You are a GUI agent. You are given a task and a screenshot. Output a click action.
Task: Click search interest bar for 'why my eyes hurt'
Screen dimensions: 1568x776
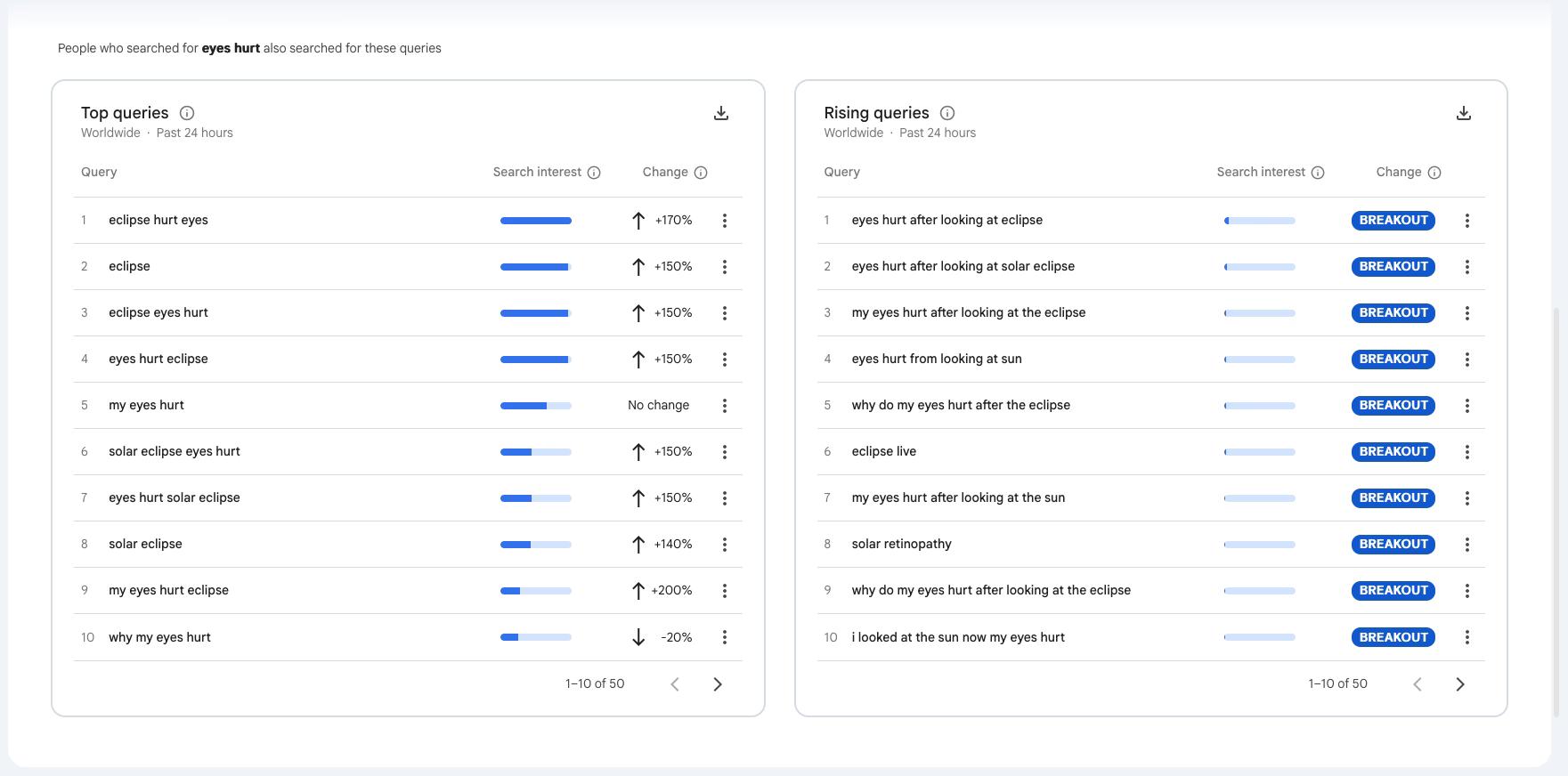(536, 637)
